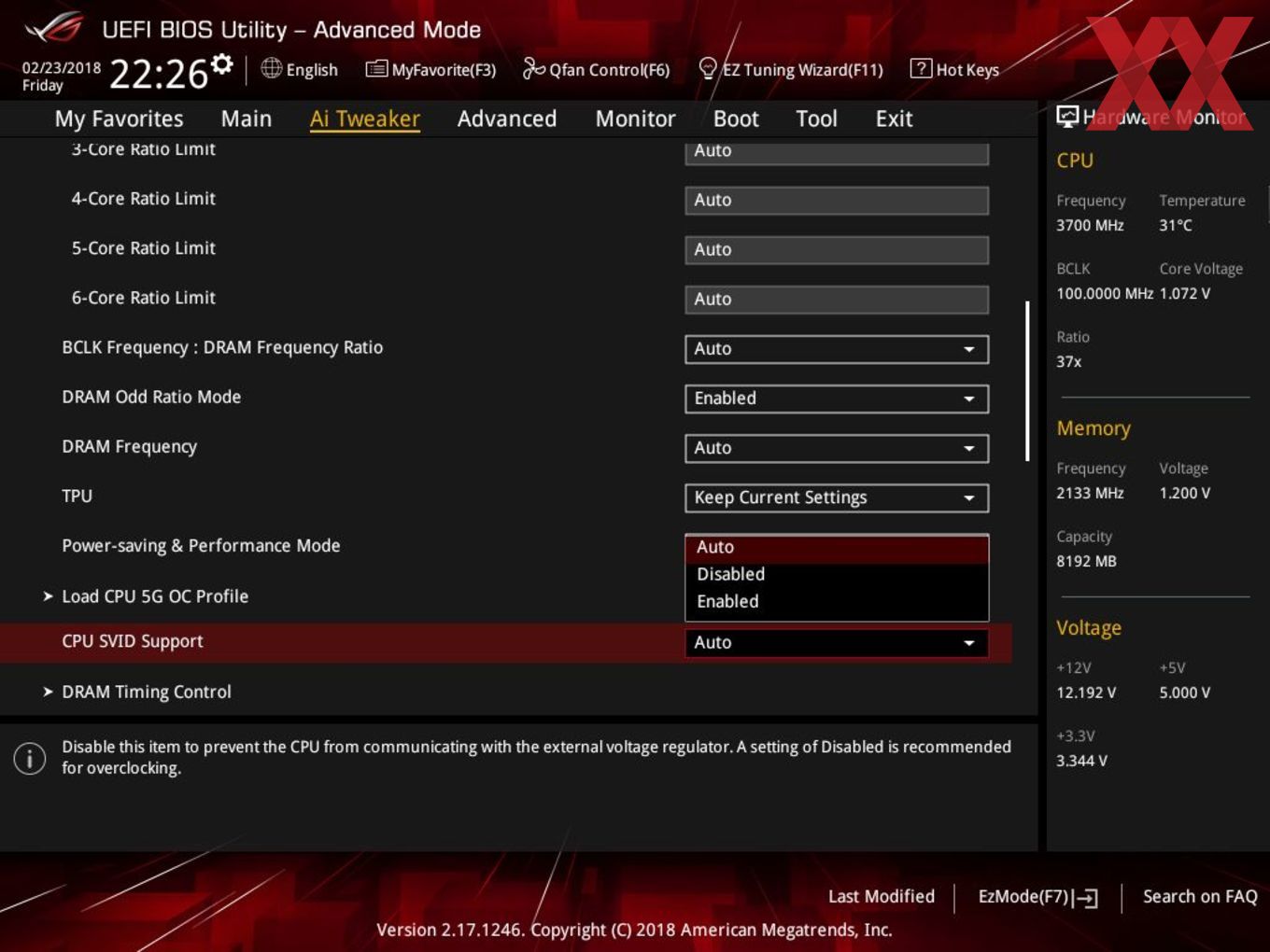Click Search on FAQ
Screen dimensions: 1270x952
point(1200,896)
